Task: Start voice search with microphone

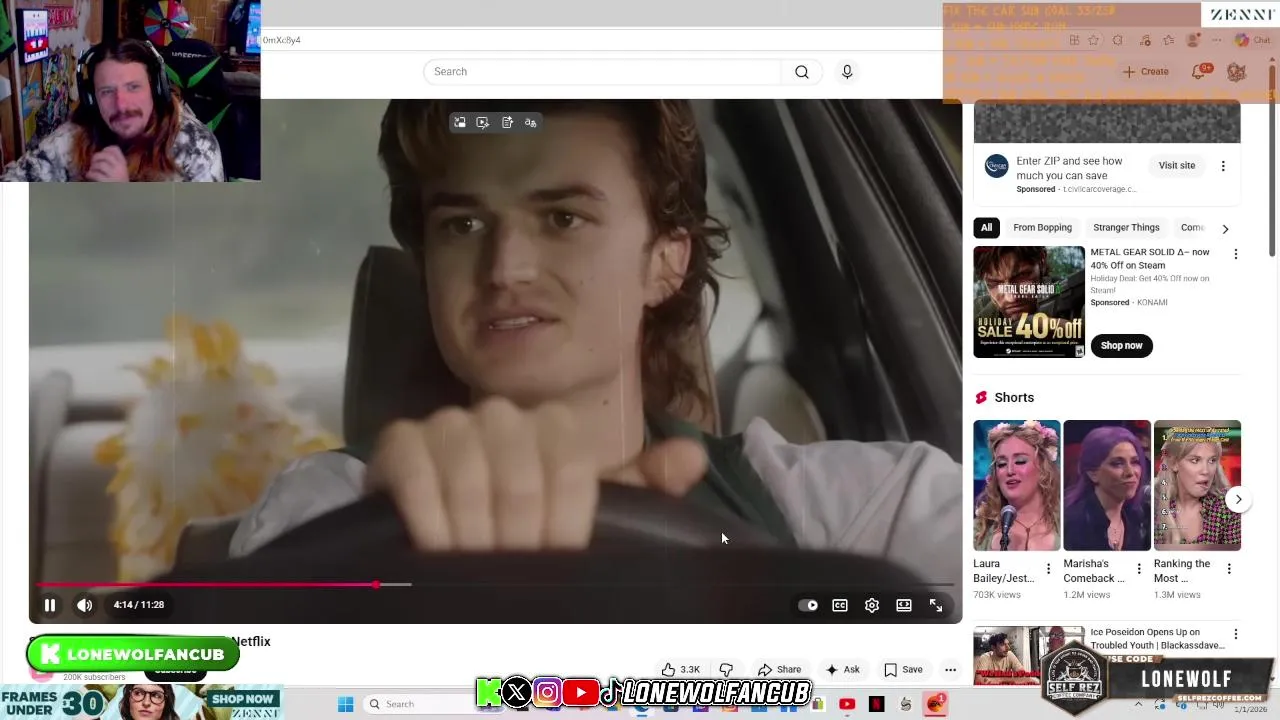Action: tap(847, 72)
